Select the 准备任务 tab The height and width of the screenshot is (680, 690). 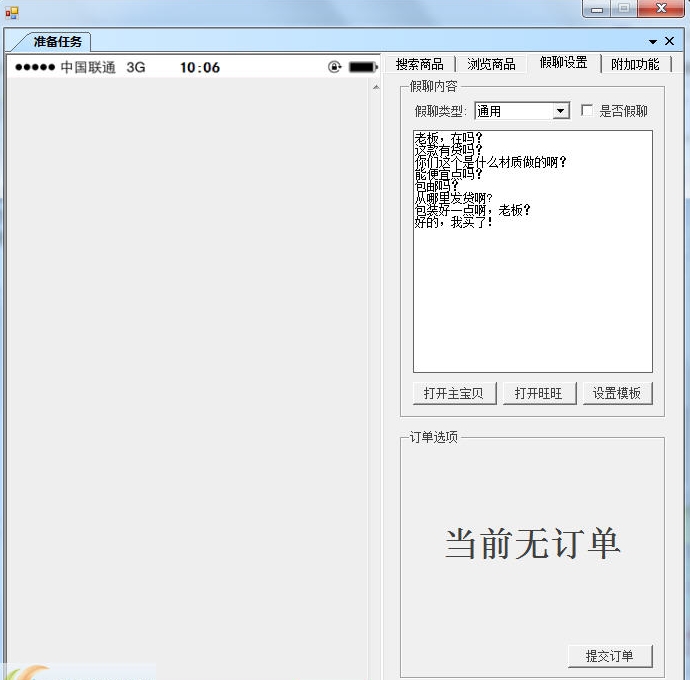pyautogui.click(x=58, y=42)
